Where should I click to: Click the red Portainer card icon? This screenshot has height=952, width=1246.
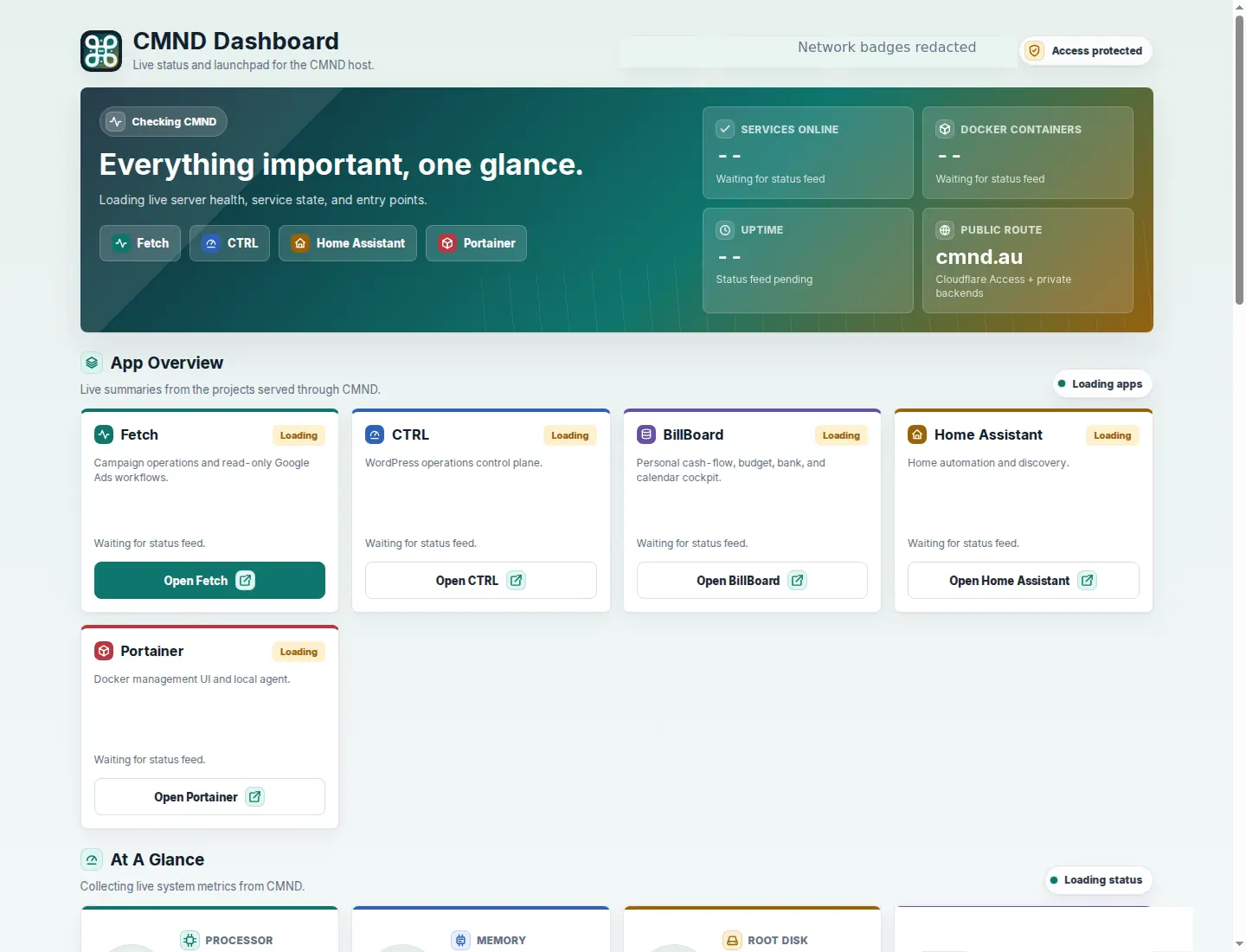pos(104,651)
